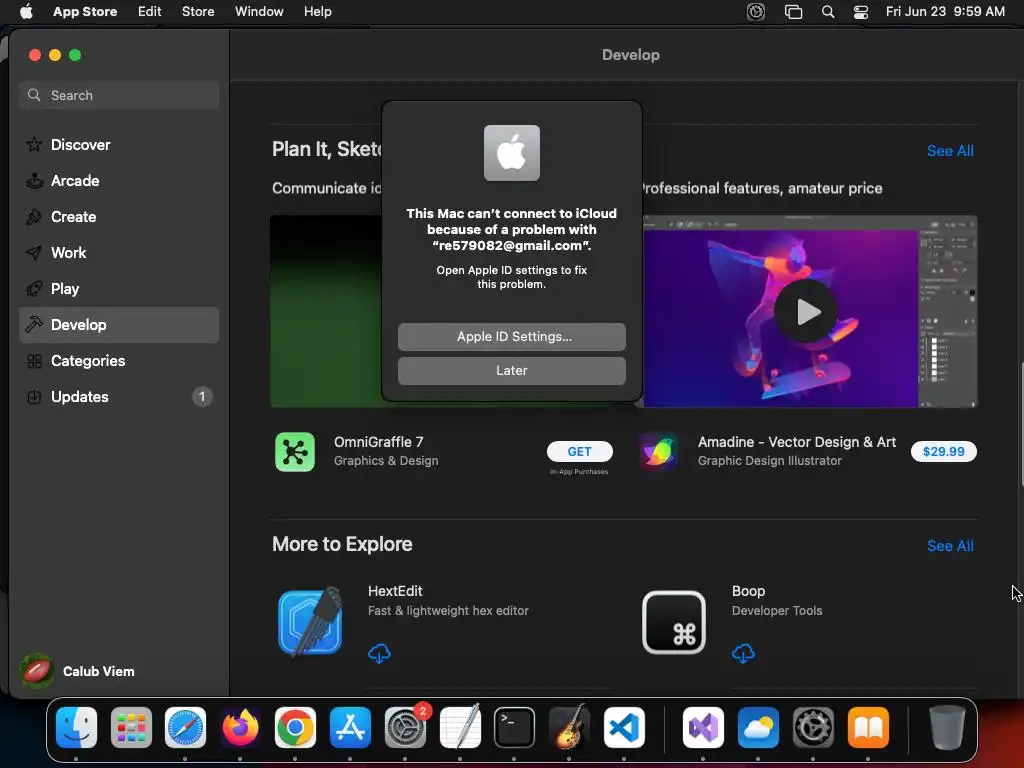1024x768 pixels.
Task: Open the HextEdit app icon
Action: [310, 622]
